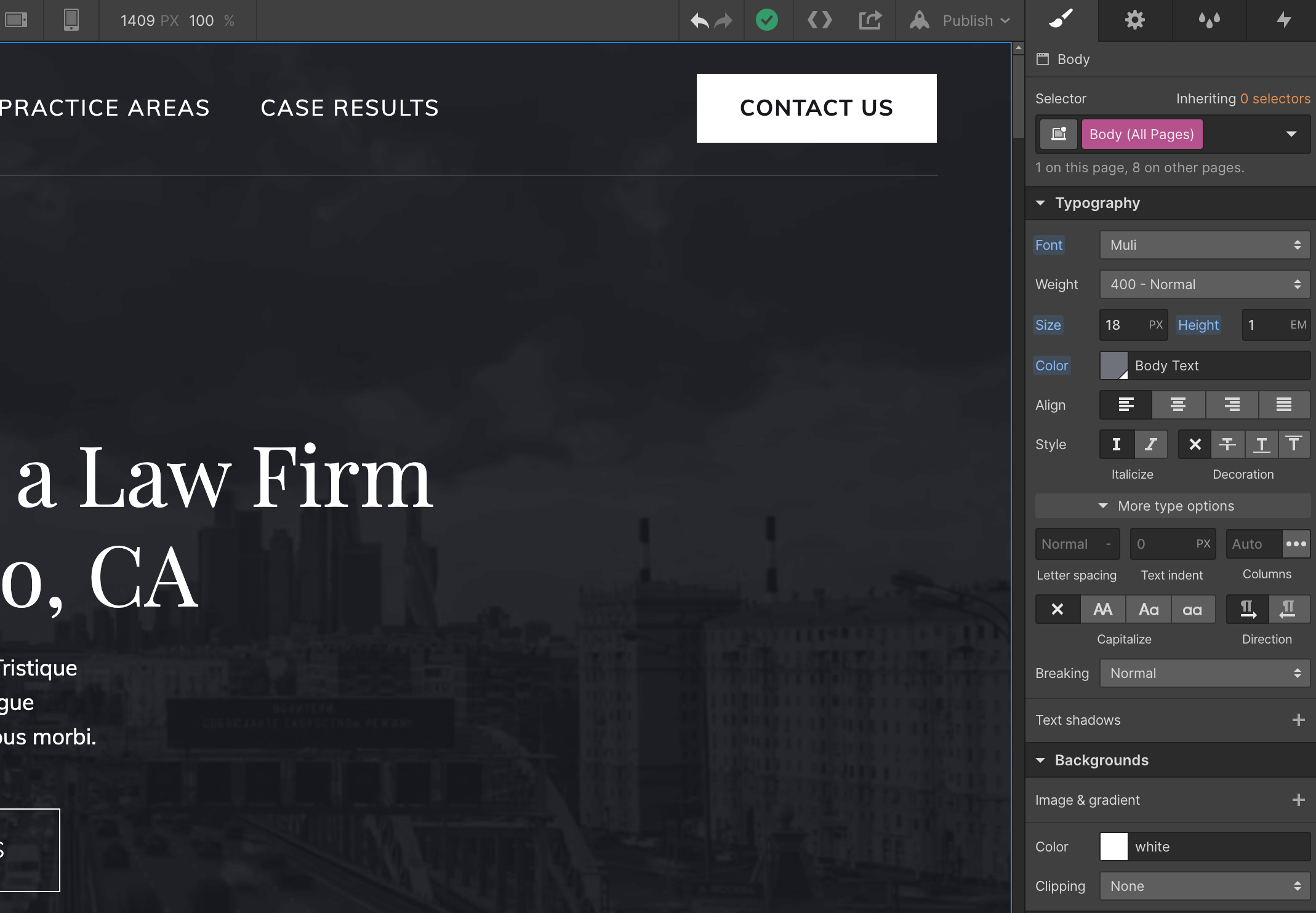The width and height of the screenshot is (1316, 913).
Task: Open the Interactions lightning panel
Action: click(x=1283, y=20)
